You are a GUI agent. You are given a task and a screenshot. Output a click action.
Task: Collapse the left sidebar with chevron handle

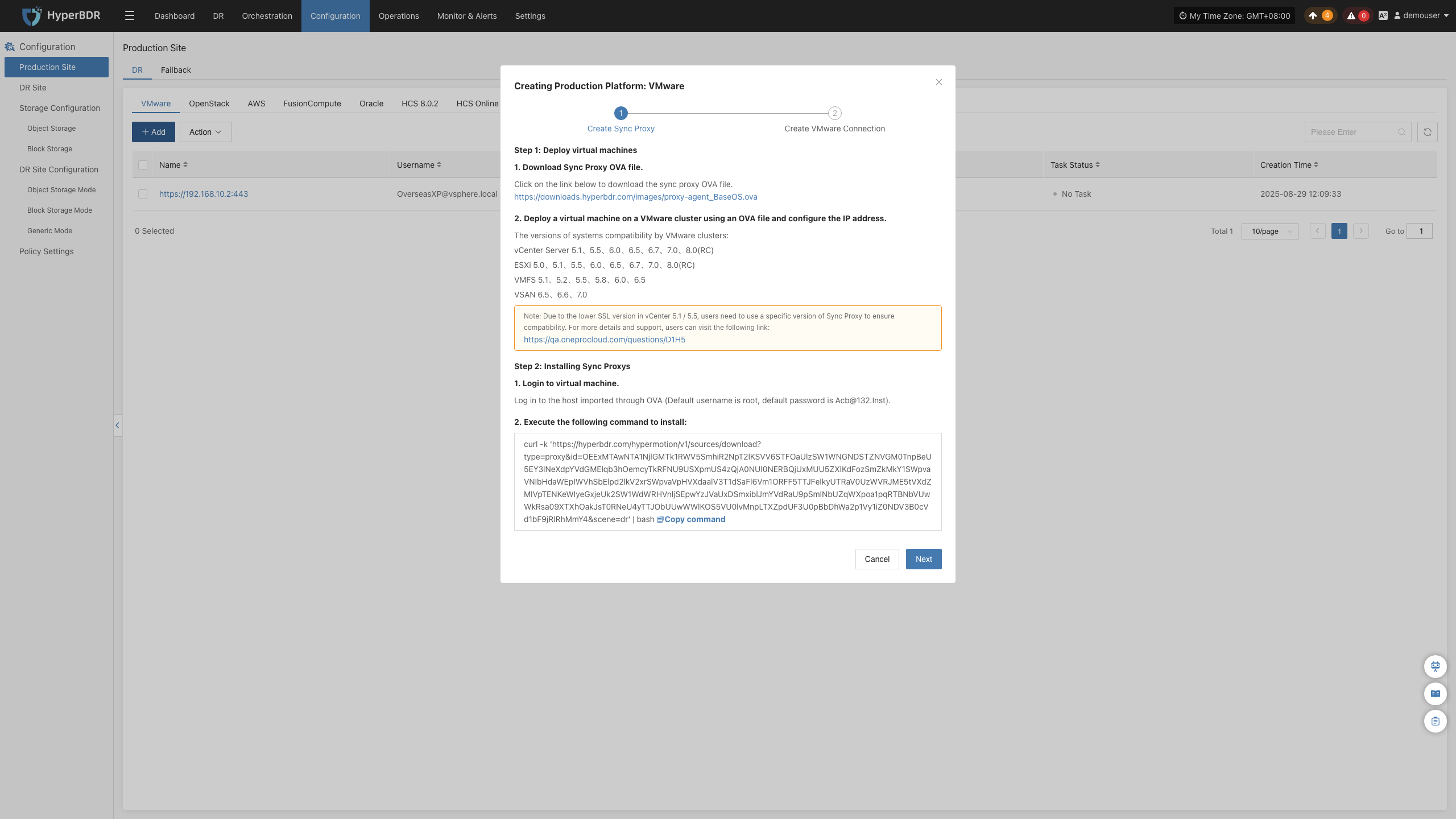click(117, 425)
